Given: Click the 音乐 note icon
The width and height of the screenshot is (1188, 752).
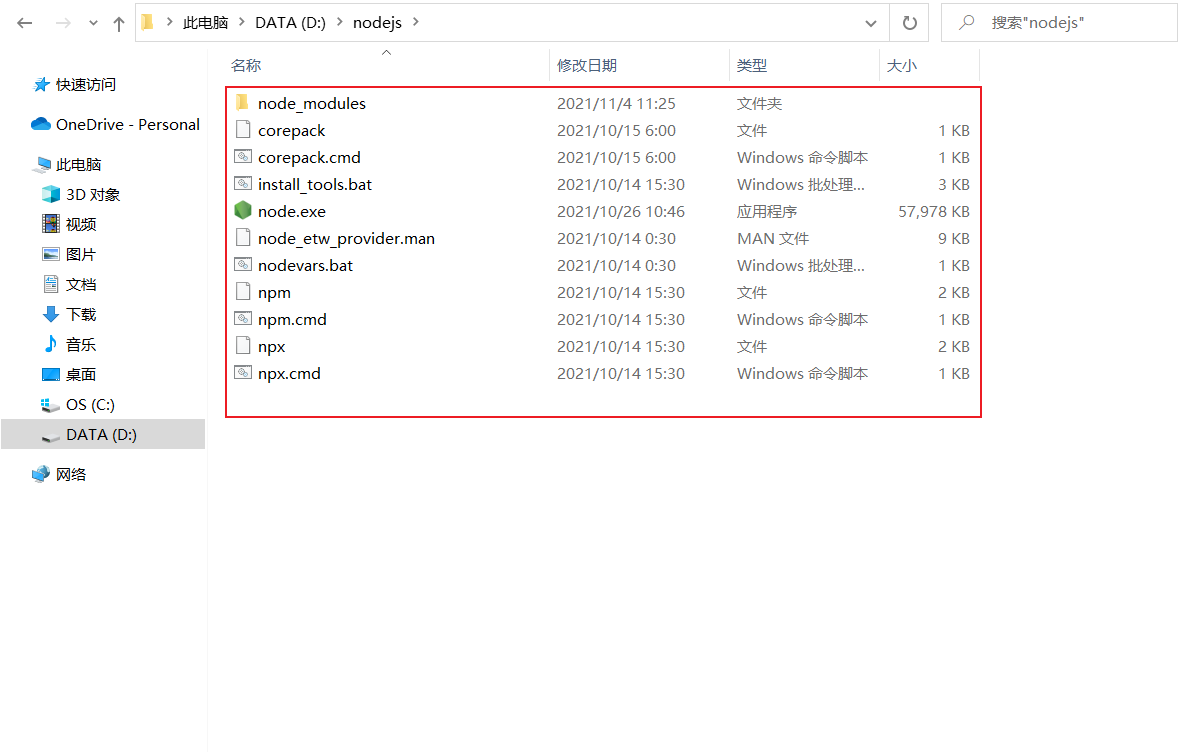Looking at the screenshot, I should tap(51, 344).
